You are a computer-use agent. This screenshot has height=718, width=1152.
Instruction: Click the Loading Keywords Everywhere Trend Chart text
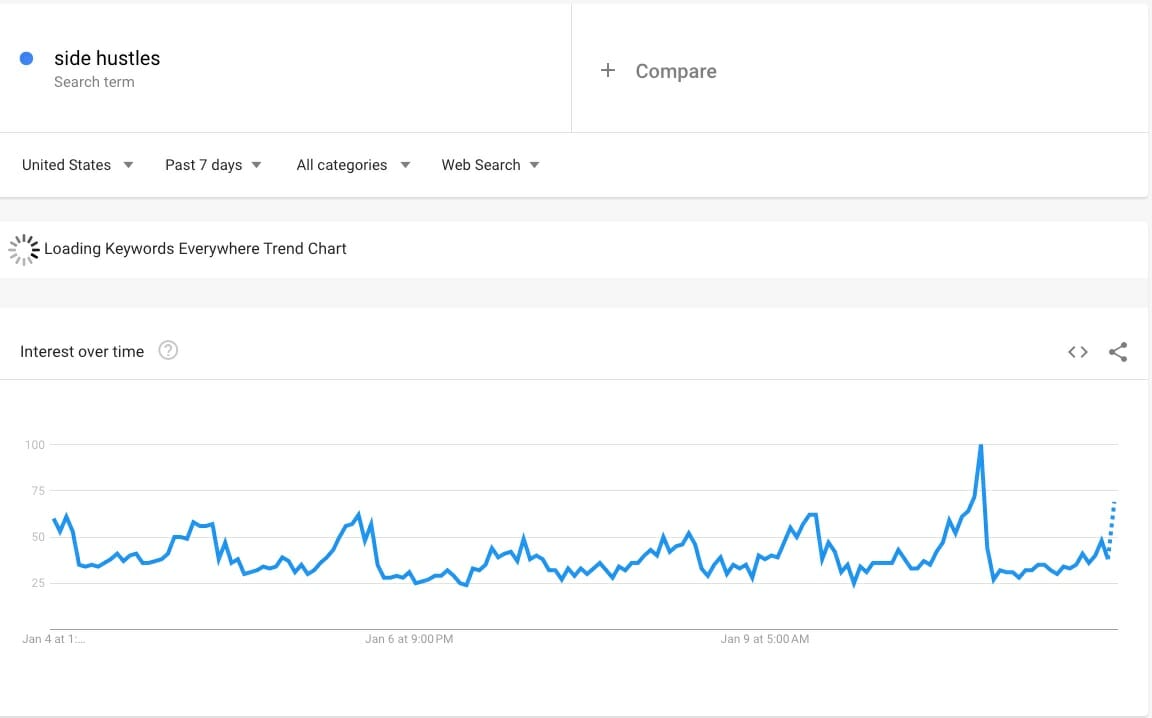click(195, 249)
